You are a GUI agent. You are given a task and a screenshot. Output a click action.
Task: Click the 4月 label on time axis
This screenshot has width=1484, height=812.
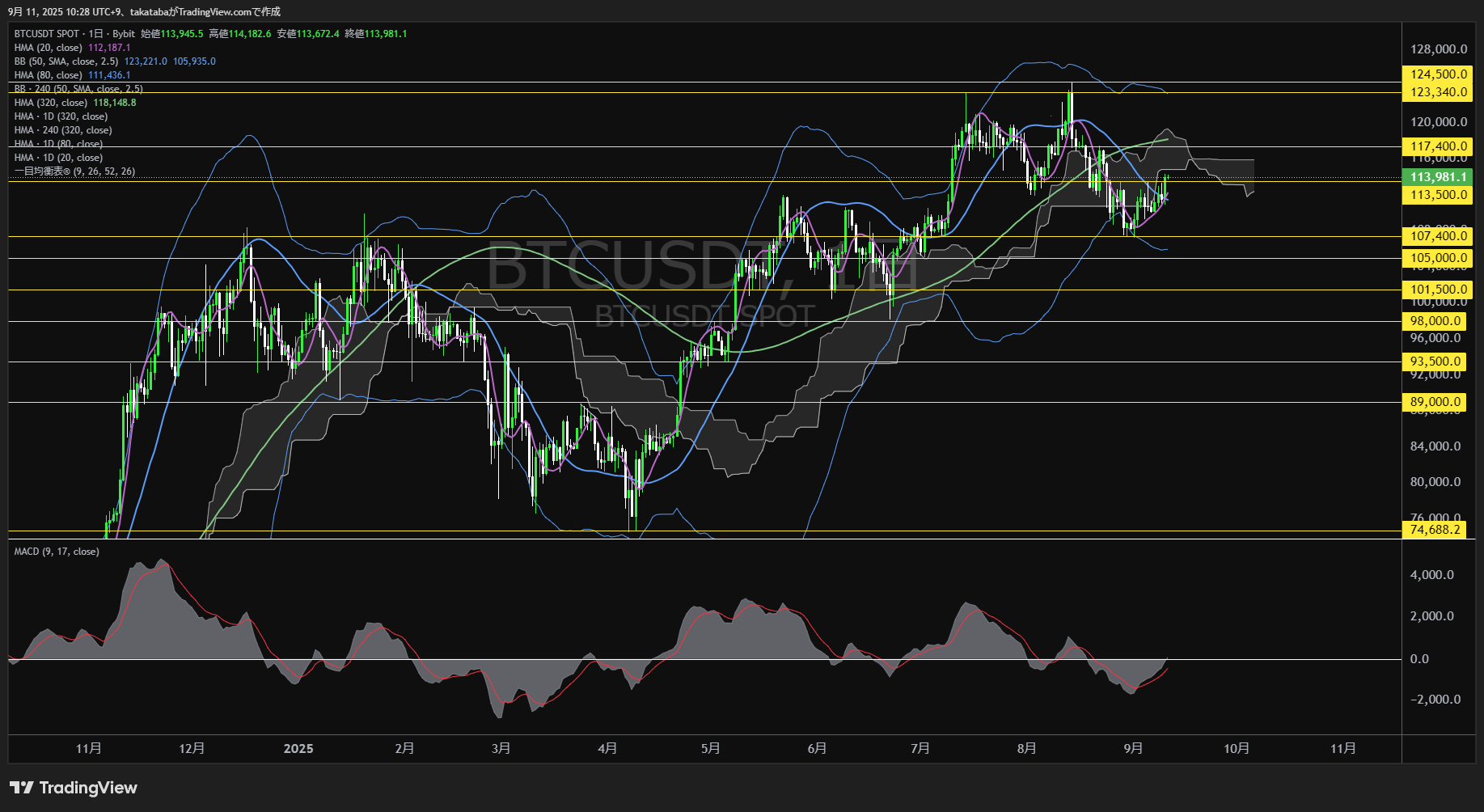click(x=607, y=748)
